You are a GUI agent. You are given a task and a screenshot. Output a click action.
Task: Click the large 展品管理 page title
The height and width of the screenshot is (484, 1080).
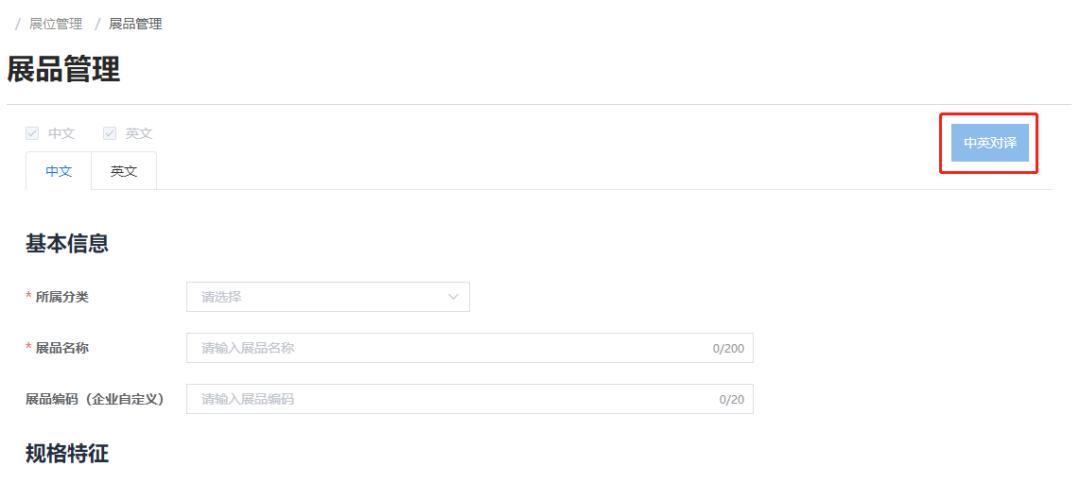coord(63,69)
